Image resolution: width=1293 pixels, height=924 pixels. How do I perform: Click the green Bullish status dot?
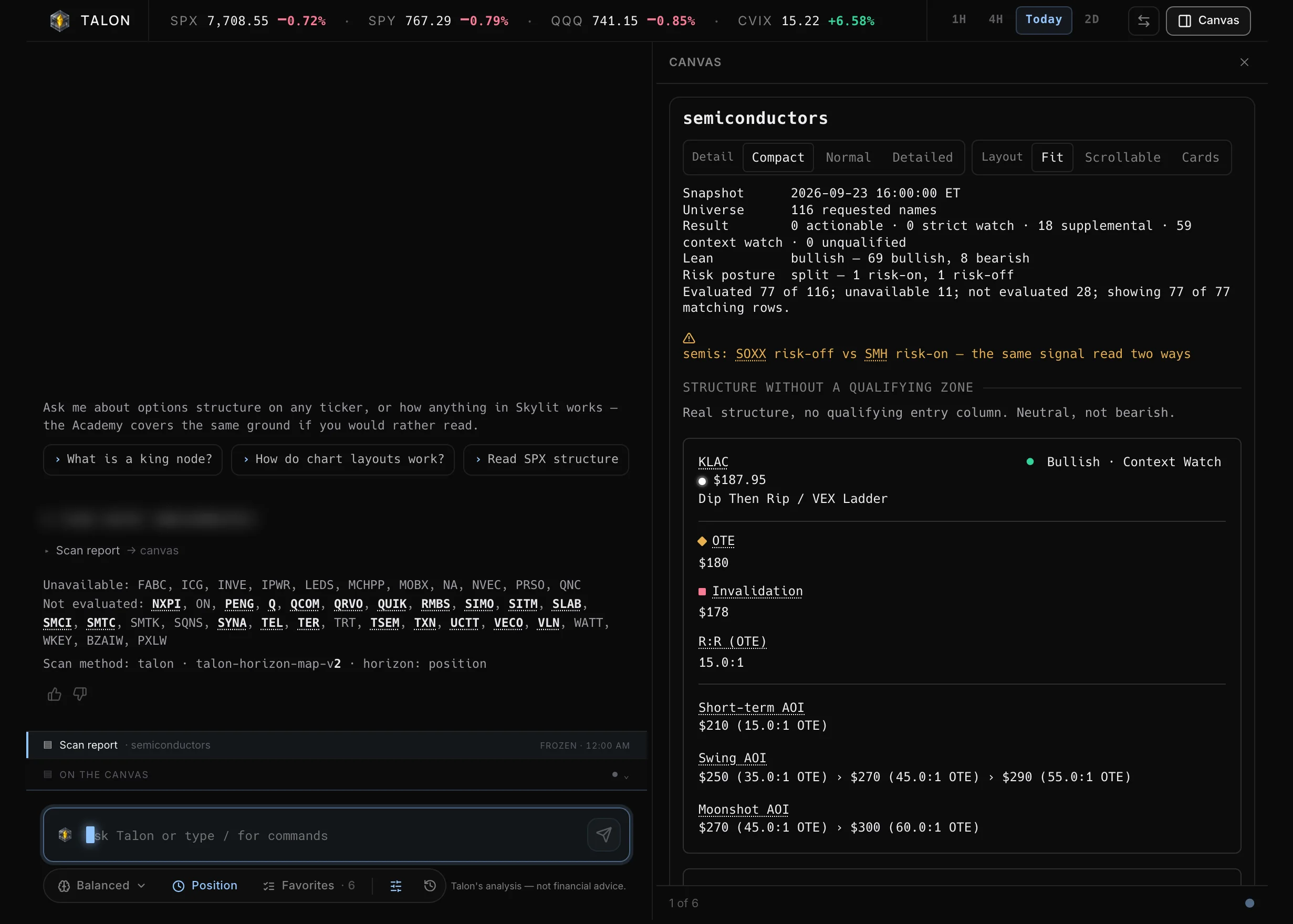pyautogui.click(x=1029, y=462)
